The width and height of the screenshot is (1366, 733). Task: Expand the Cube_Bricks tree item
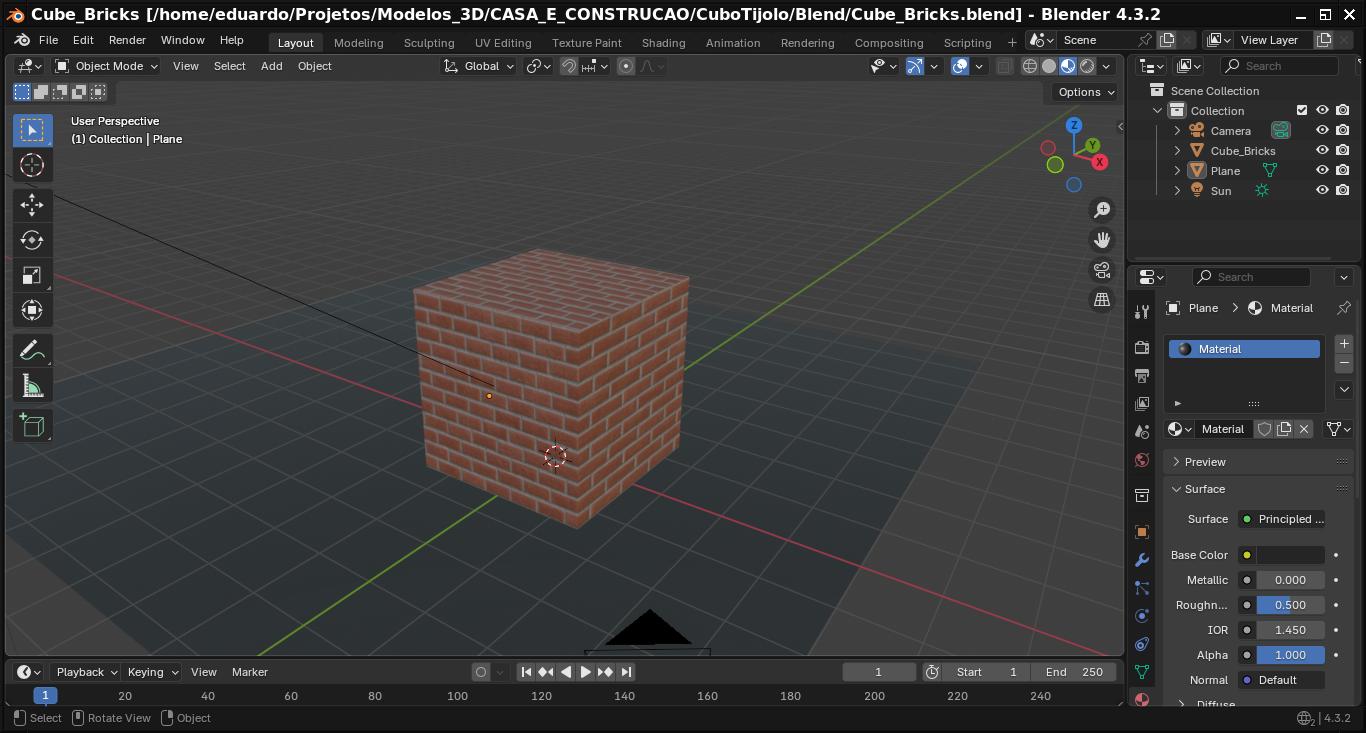tap(1177, 150)
